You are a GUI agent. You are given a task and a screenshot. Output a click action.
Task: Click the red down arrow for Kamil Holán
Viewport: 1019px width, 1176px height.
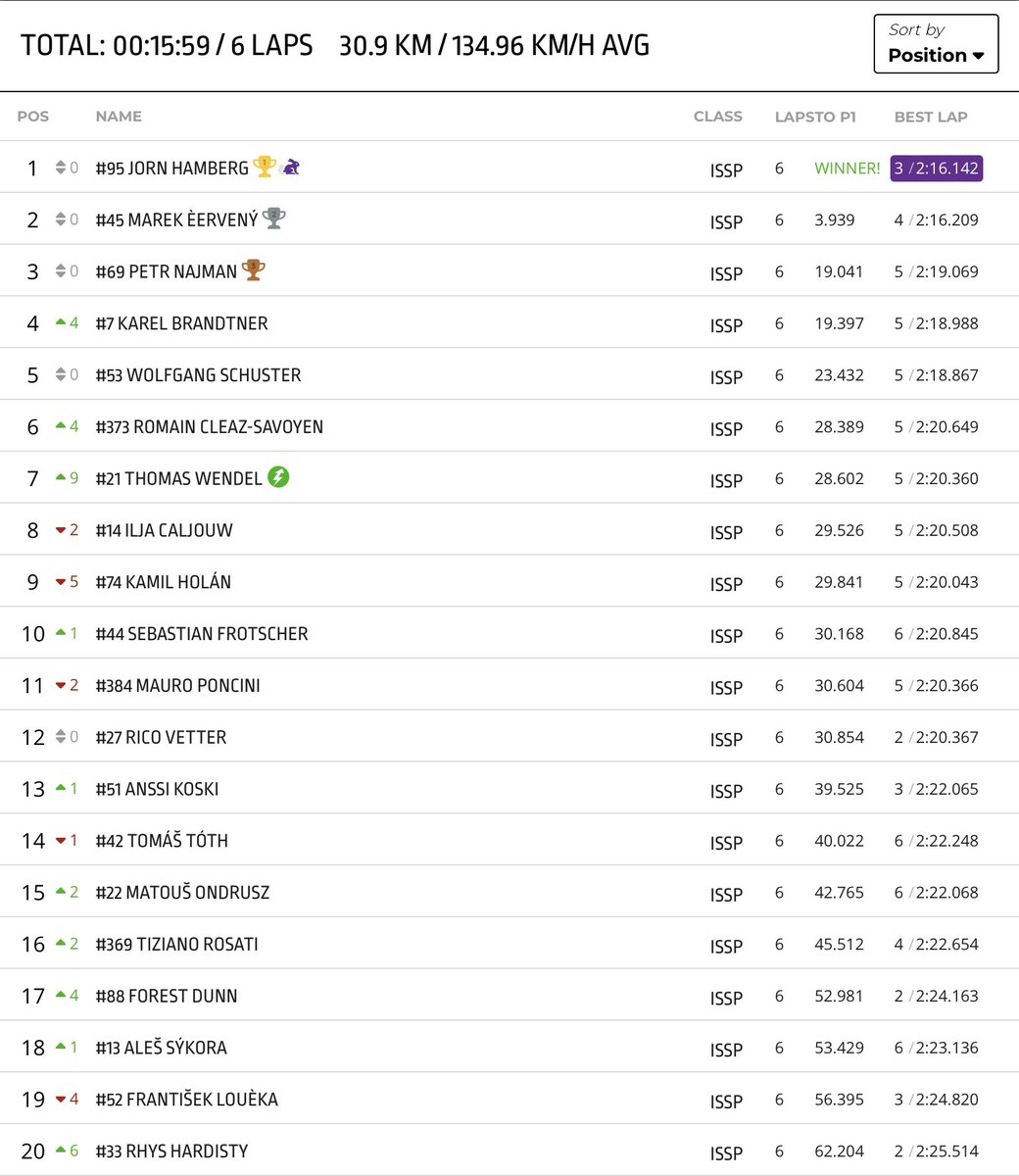coord(61,582)
